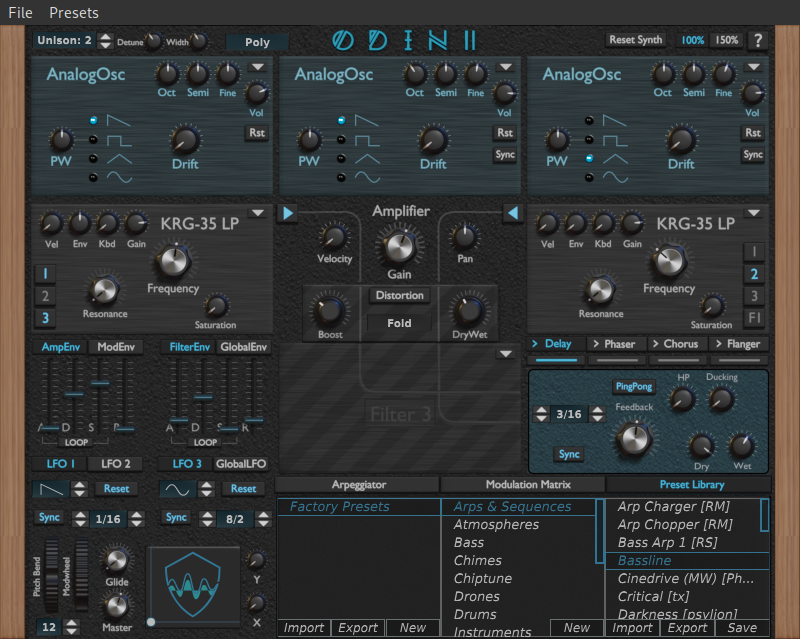Click the help question mark icon
The height and width of the screenshot is (639, 800).
(758, 40)
